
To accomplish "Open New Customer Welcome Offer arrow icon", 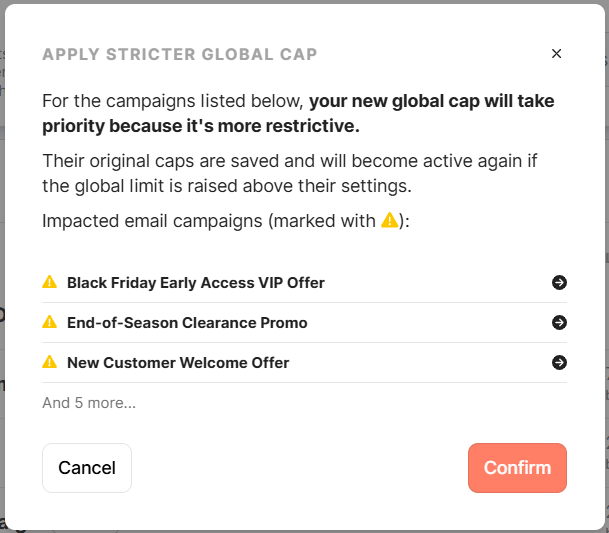I will coord(559,363).
